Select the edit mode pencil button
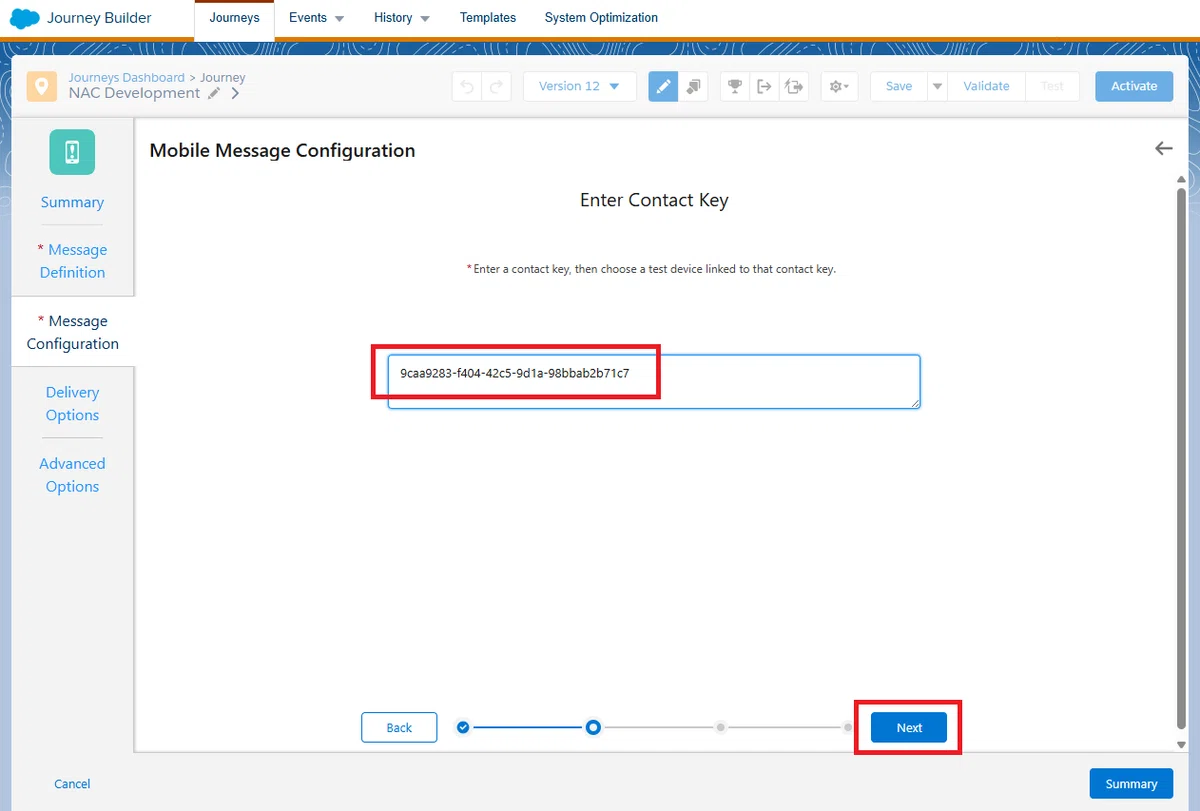This screenshot has height=811, width=1200. tap(663, 86)
